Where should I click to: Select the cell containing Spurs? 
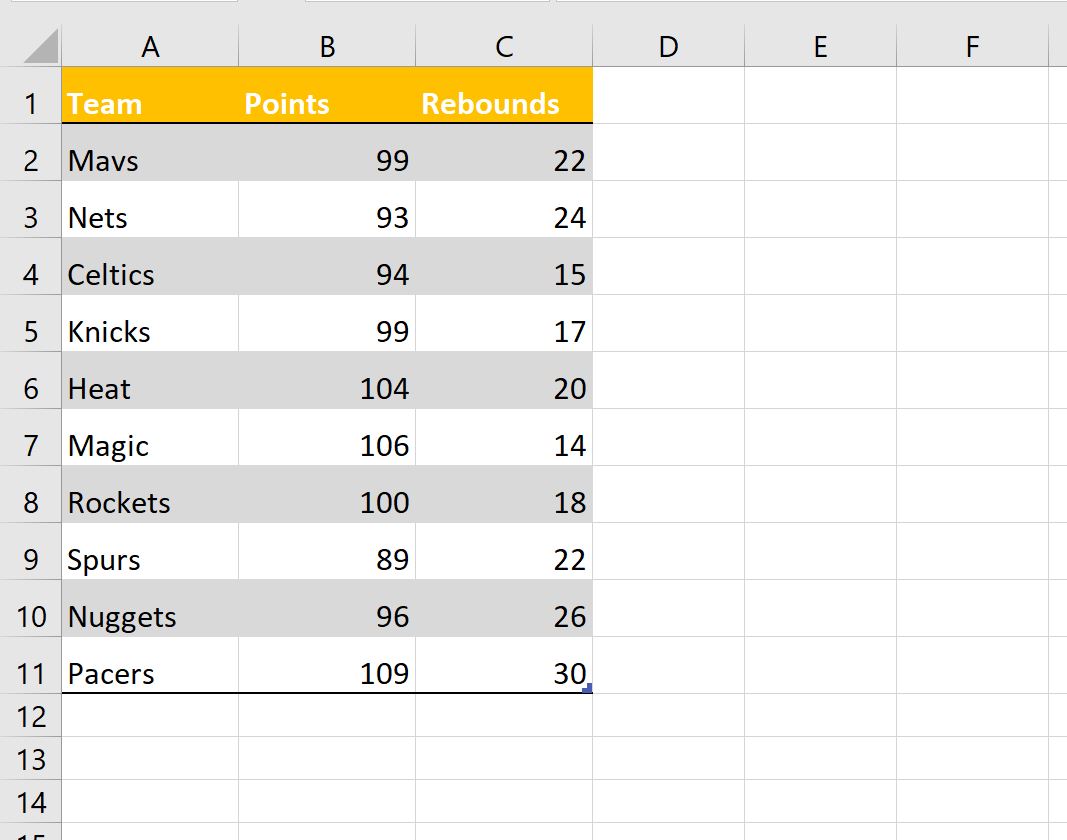[150, 559]
